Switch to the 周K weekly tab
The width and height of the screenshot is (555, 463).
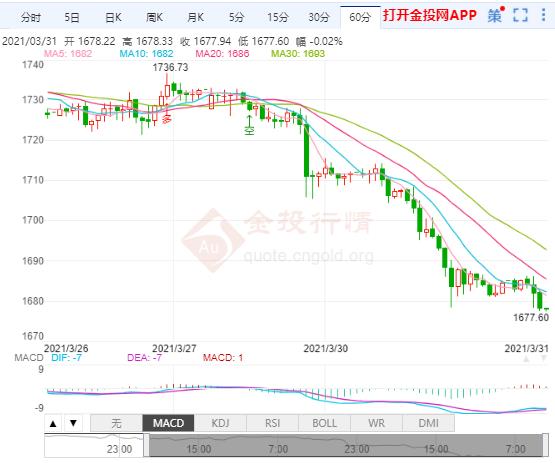point(155,17)
